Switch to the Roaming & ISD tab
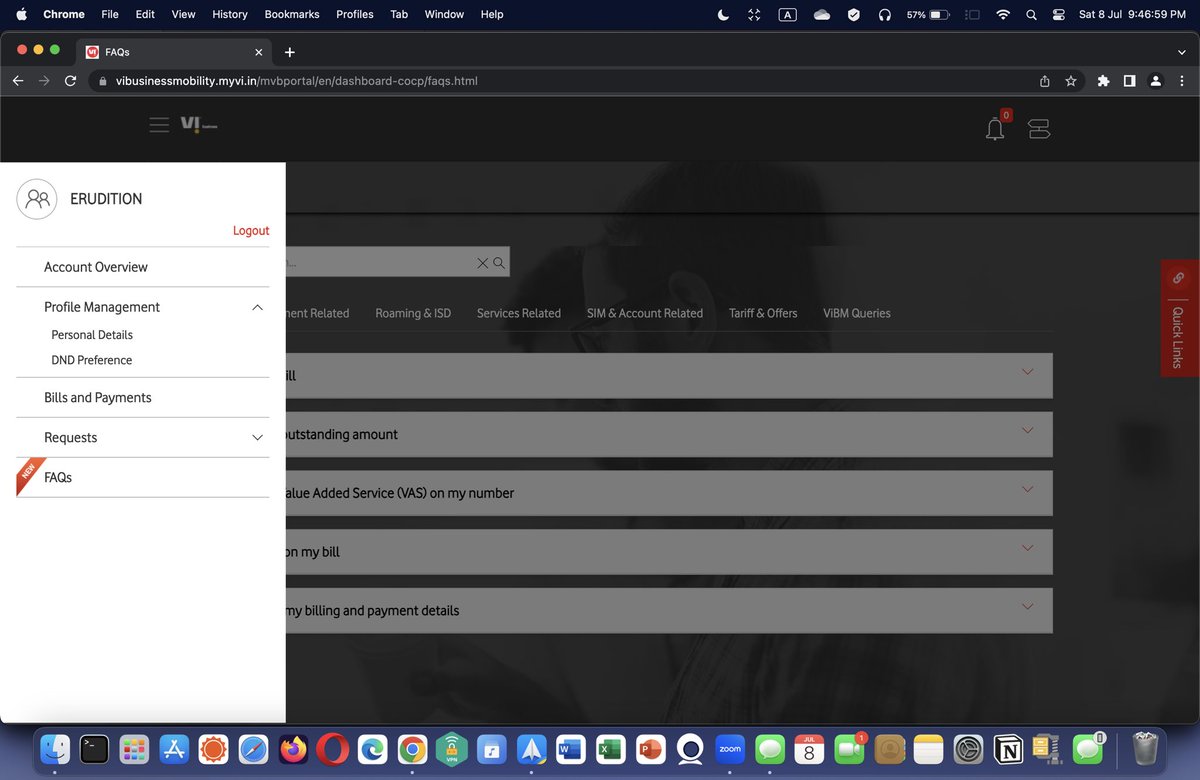Viewport: 1200px width, 780px height. pyautogui.click(x=413, y=313)
